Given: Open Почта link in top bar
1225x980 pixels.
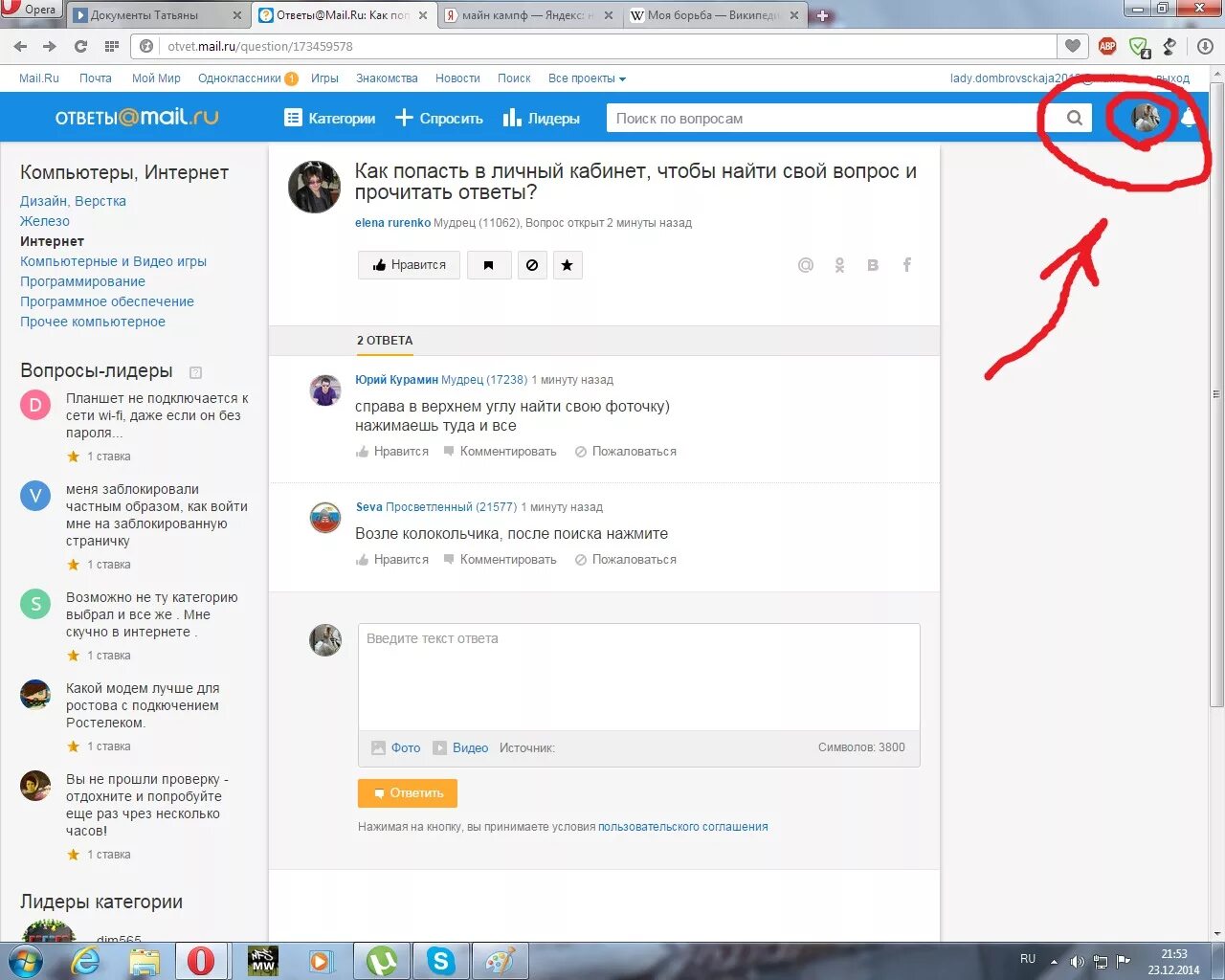Looking at the screenshot, I should pos(96,78).
